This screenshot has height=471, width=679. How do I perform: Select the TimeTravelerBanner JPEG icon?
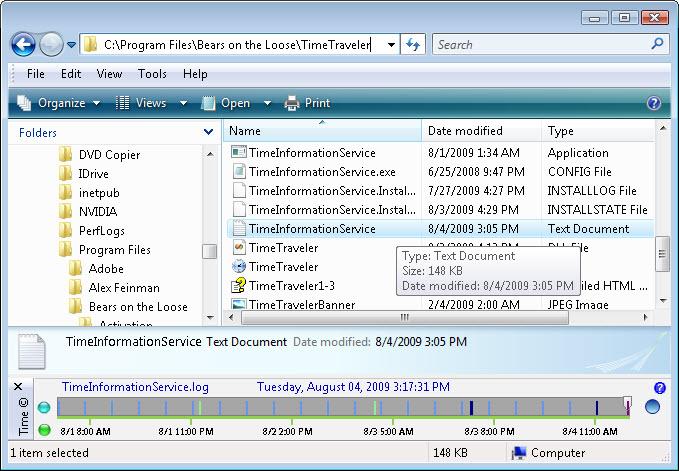tap(239, 304)
